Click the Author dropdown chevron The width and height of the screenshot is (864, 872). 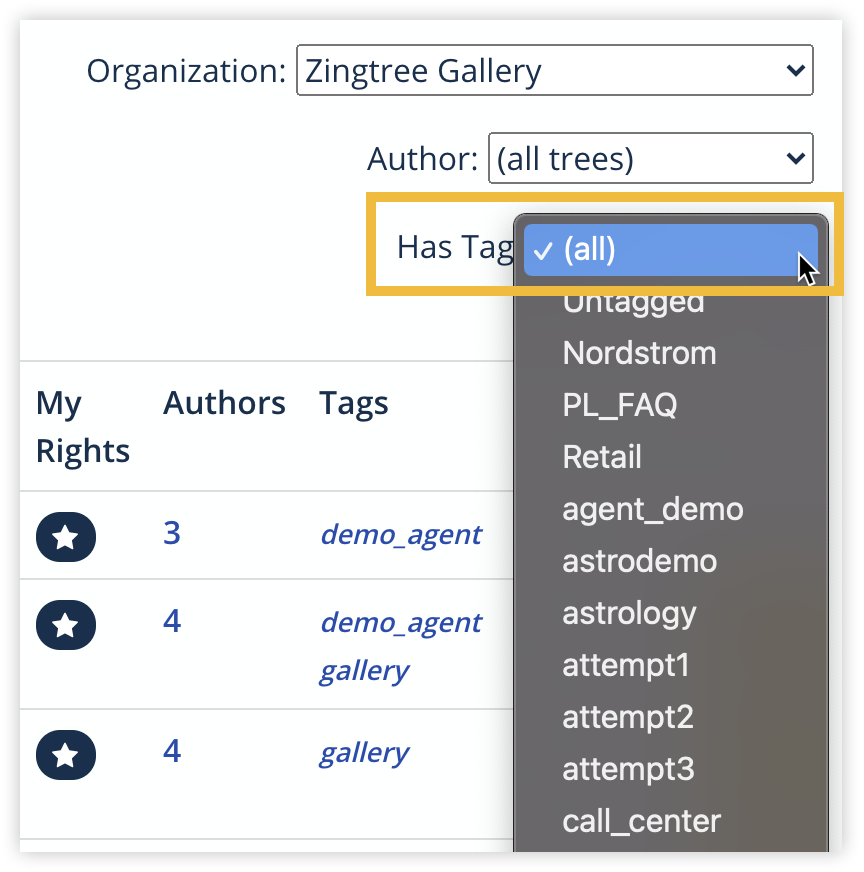pyautogui.click(x=795, y=158)
